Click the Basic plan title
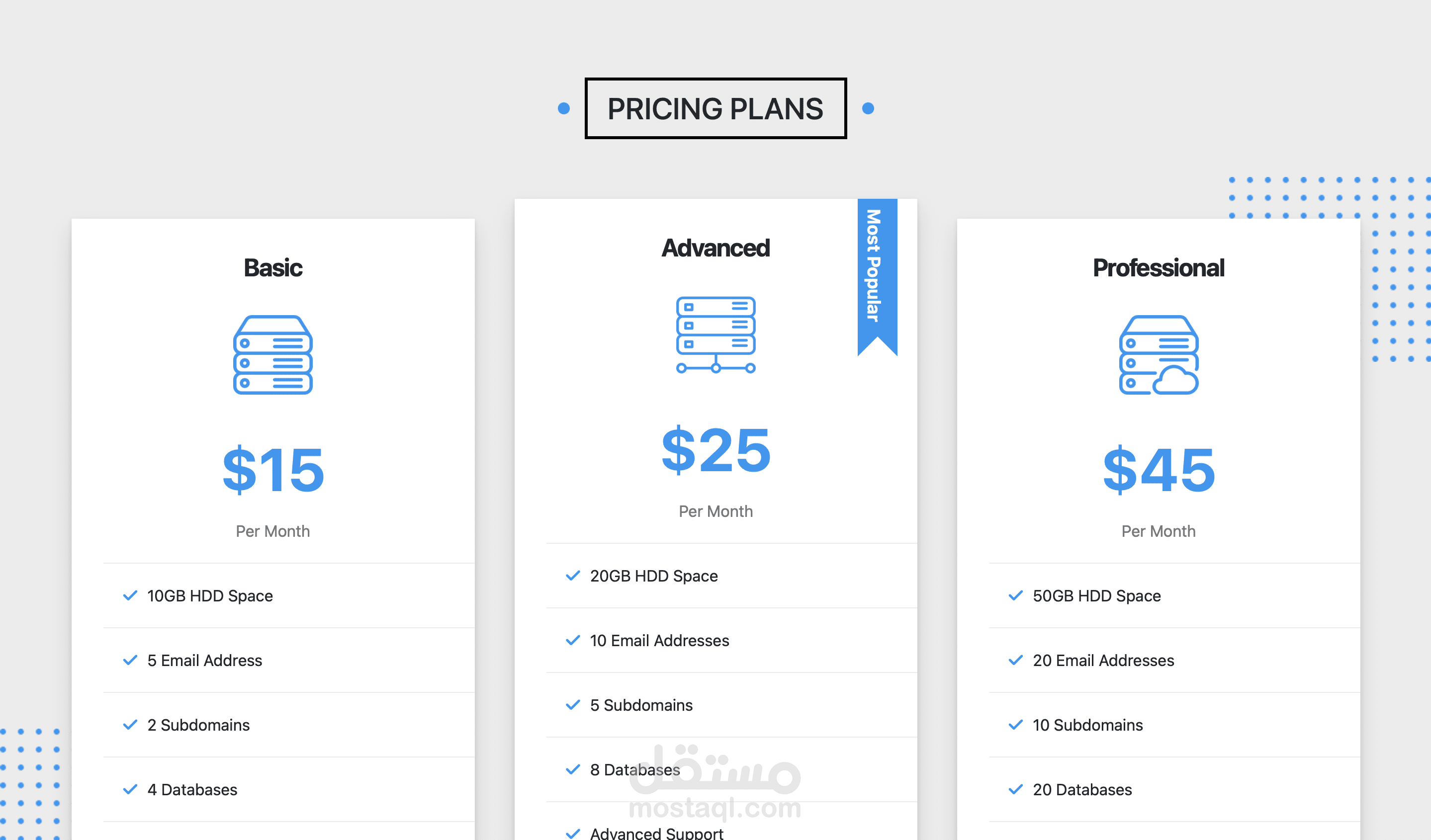1431x840 pixels. pyautogui.click(x=273, y=268)
